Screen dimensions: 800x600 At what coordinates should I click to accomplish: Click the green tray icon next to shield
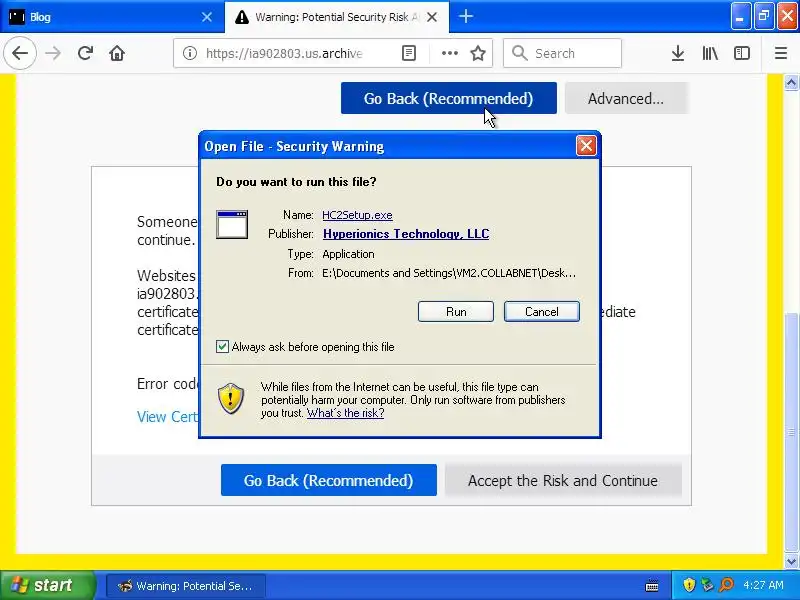click(707, 585)
